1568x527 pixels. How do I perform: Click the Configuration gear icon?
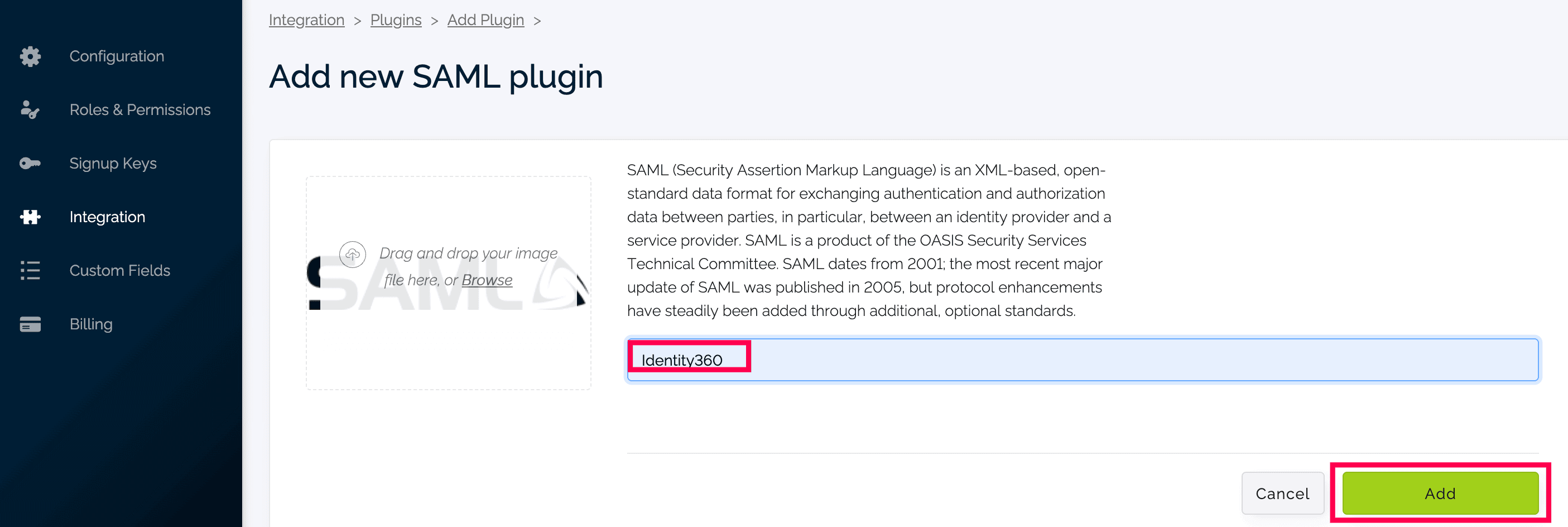[30, 56]
